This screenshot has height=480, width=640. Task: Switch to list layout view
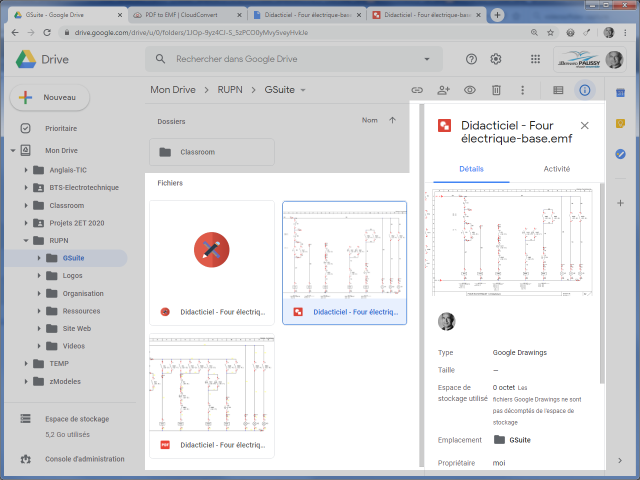558,90
